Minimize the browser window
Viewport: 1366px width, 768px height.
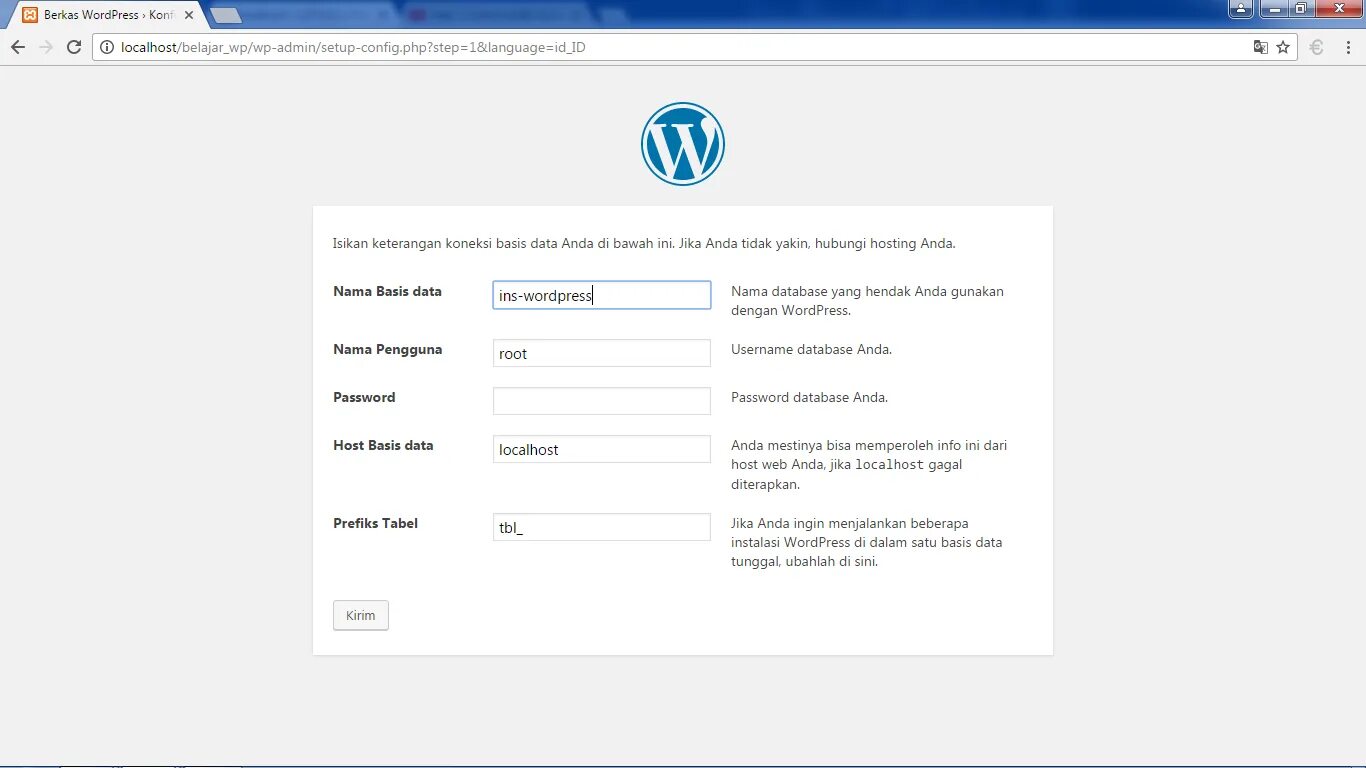(x=1273, y=9)
